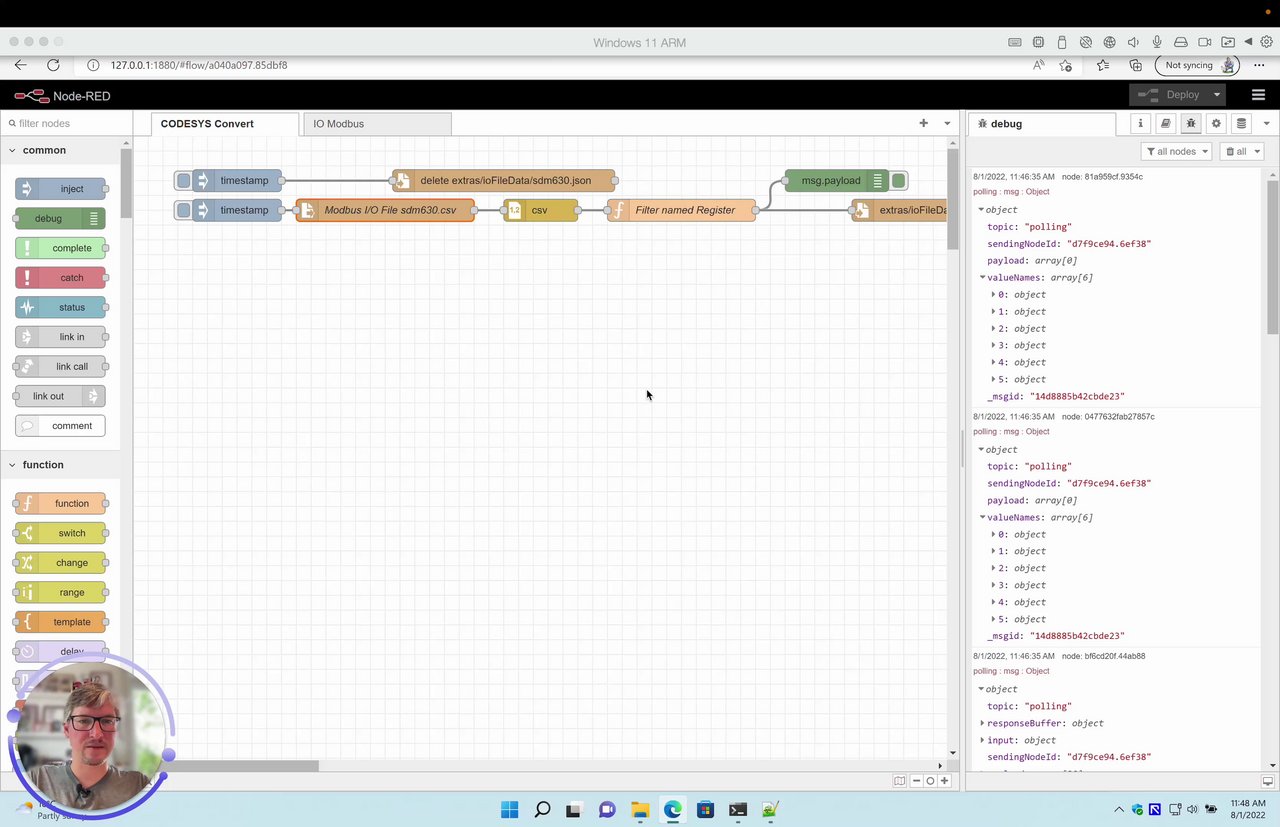Select the complete node in the palette
This screenshot has width=1280, height=827.
click(x=61, y=248)
